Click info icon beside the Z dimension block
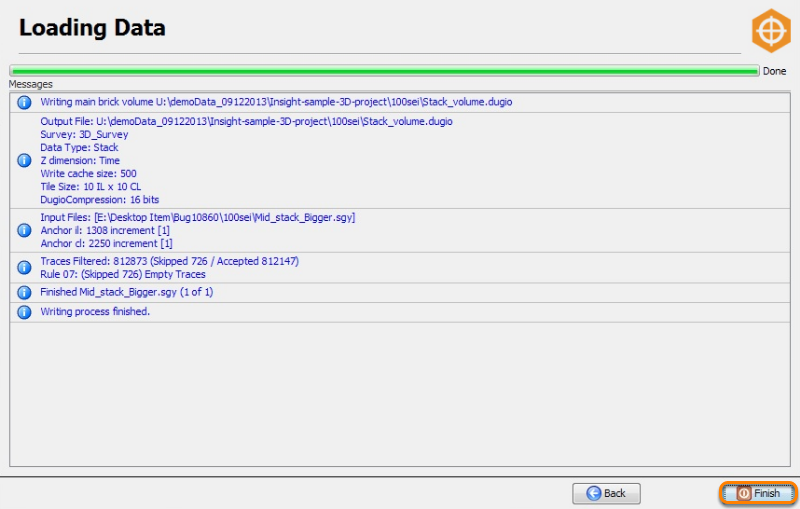The image size is (800, 509). (x=24, y=161)
